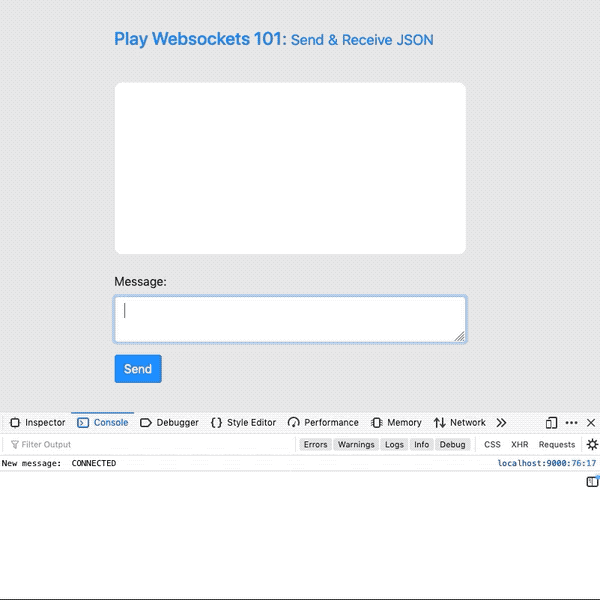Screen dimensions: 600x600
Task: Click the Debugger tab icon
Action: [x=146, y=422]
